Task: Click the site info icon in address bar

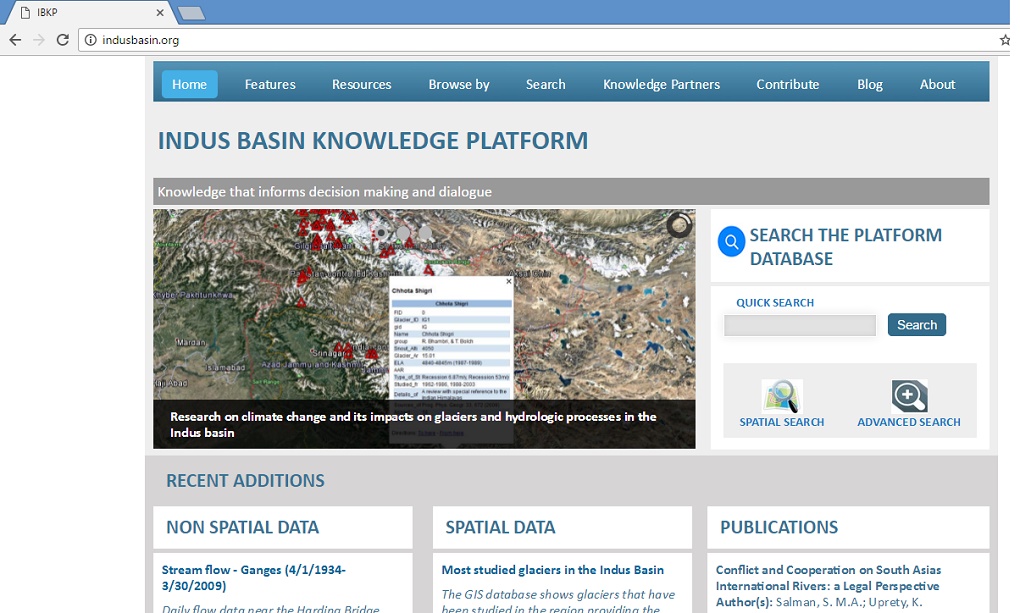Action: coord(91,40)
